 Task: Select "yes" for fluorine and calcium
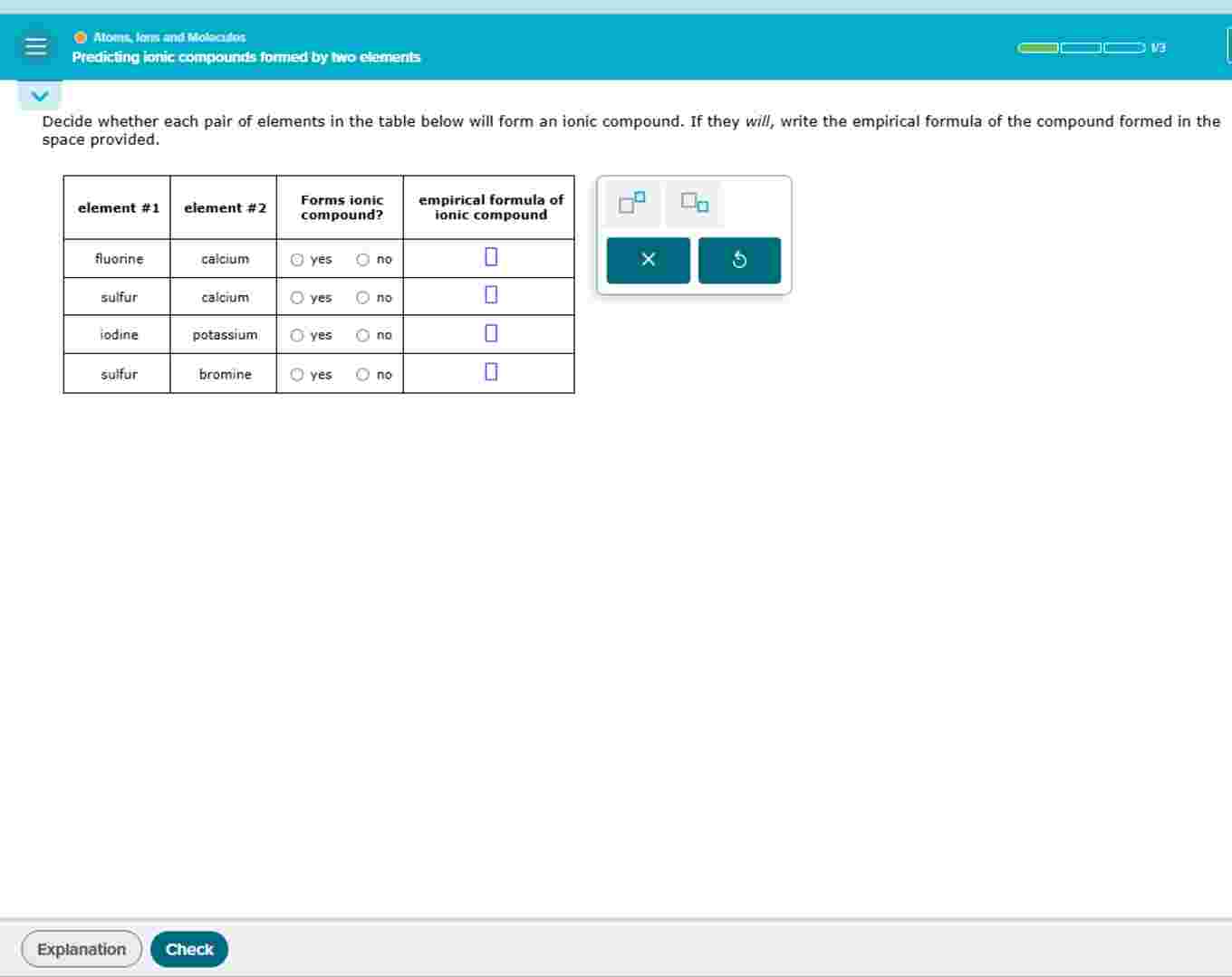[296, 259]
